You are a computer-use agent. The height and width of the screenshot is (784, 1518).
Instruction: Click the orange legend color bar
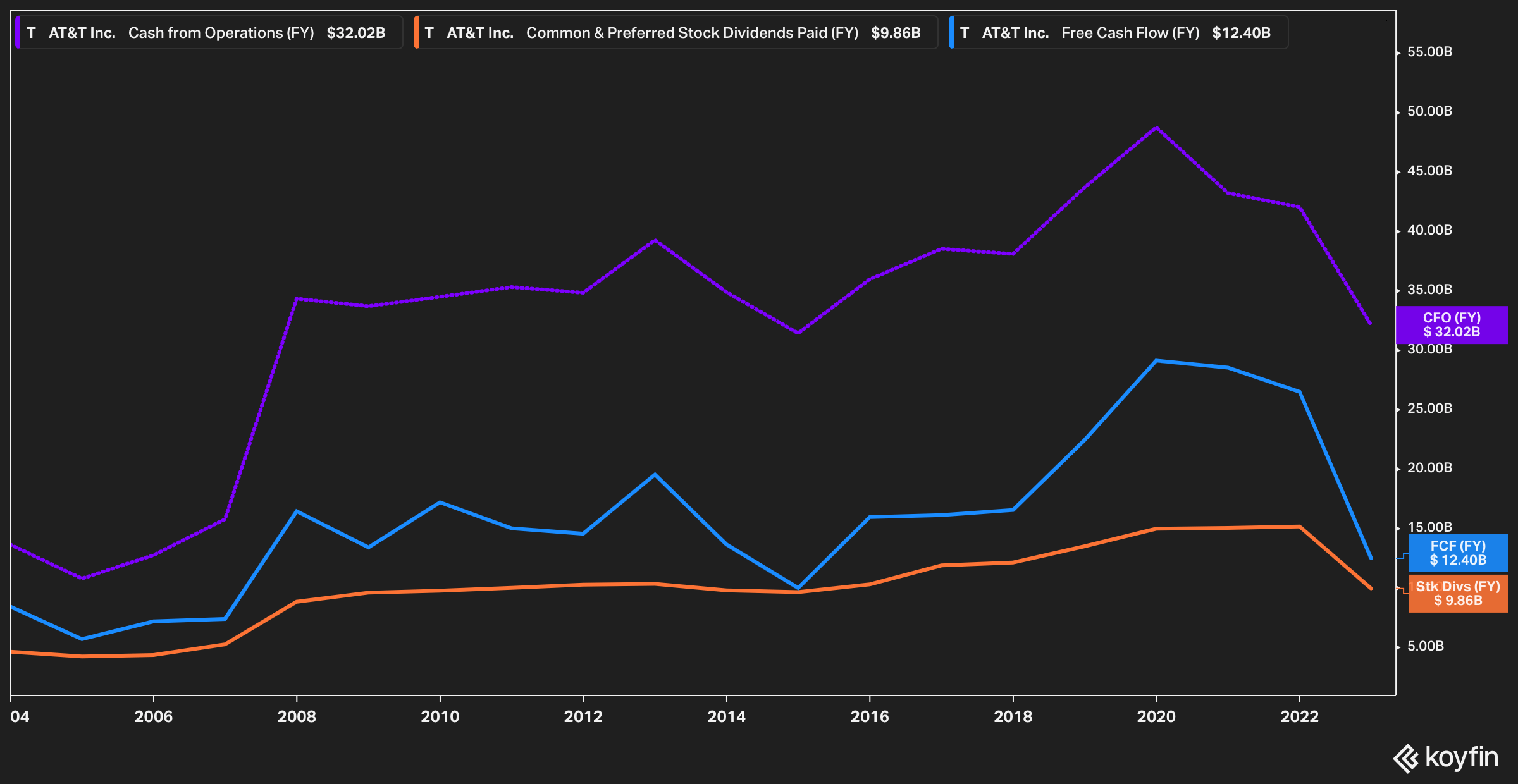click(416, 33)
